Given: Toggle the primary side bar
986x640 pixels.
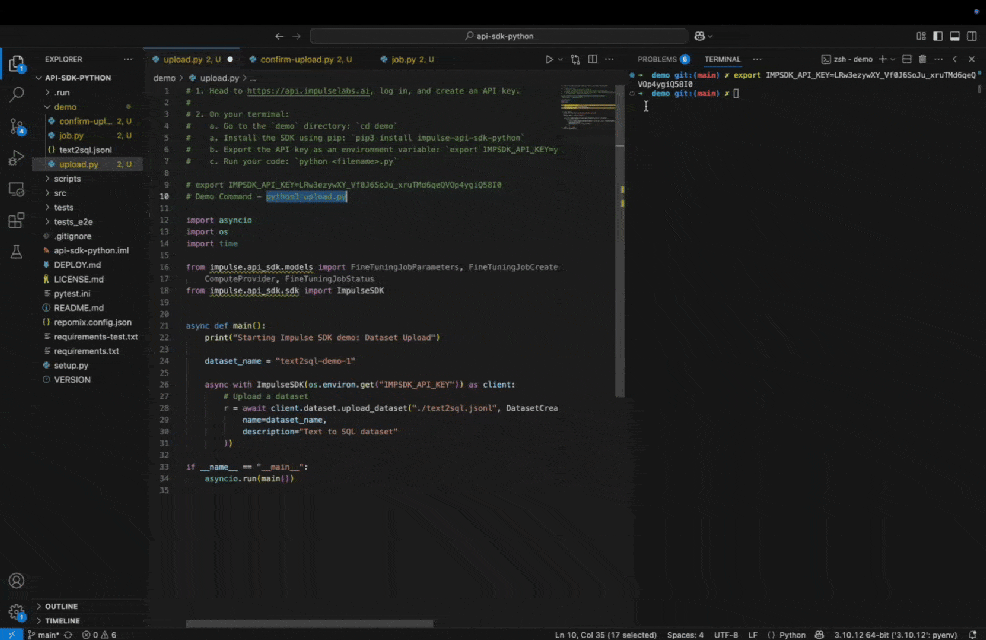Looking at the screenshot, I should 938,36.
